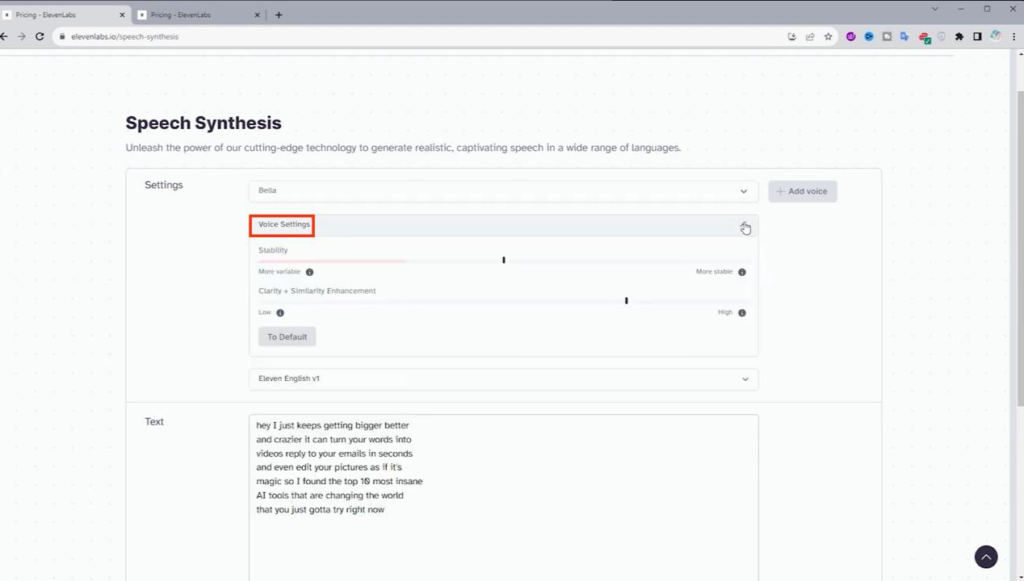The height and width of the screenshot is (581, 1024).
Task: Click the info icon beside More stable
Action: point(742,272)
